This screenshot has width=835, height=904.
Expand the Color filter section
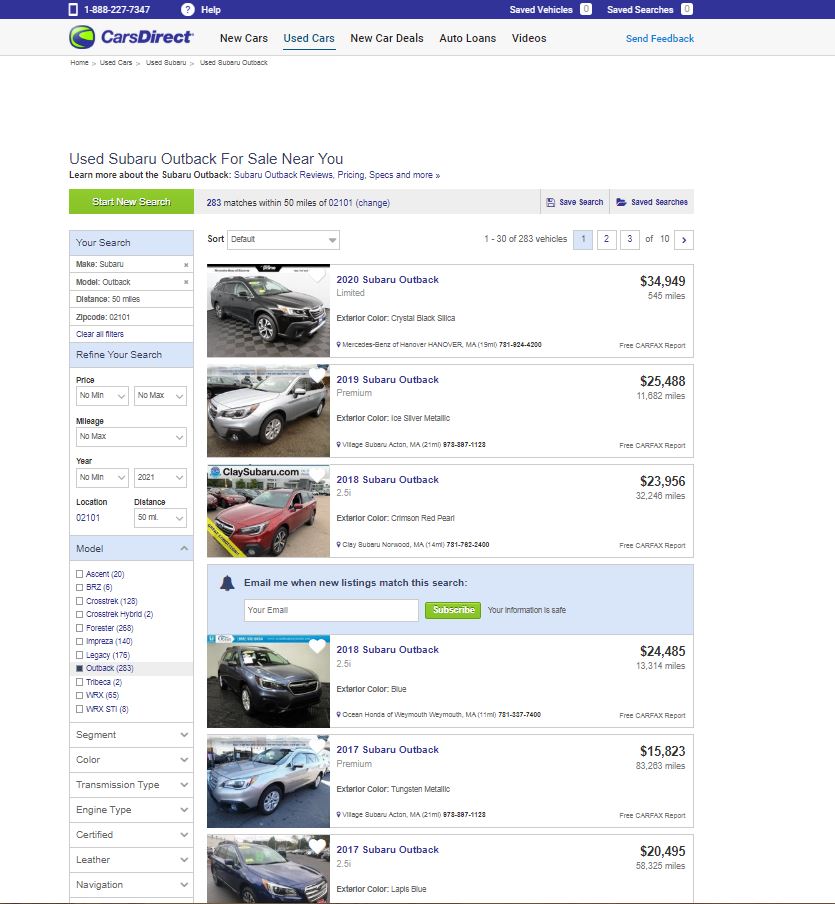click(x=131, y=760)
